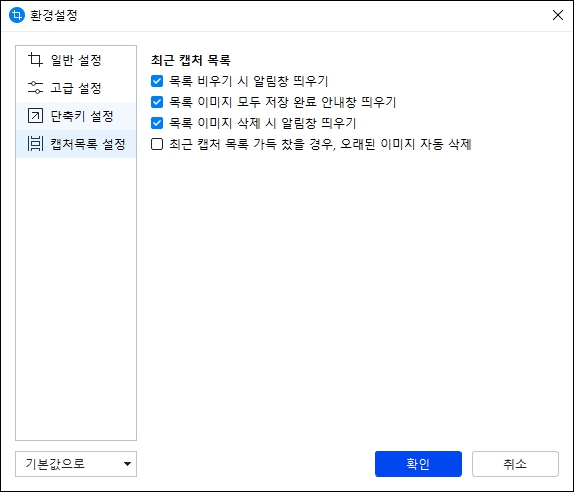The height and width of the screenshot is (492, 574).
Task: Click the 최근 캡처 목록 heading
Action: pyautogui.click(x=190, y=60)
